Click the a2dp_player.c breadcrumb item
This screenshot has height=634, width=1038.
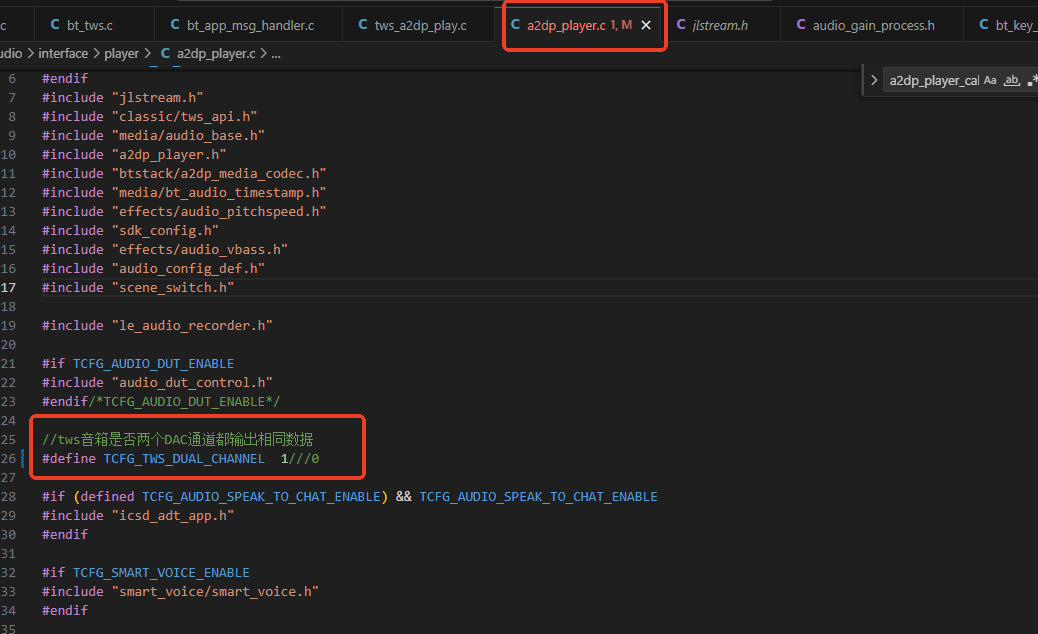coord(216,54)
